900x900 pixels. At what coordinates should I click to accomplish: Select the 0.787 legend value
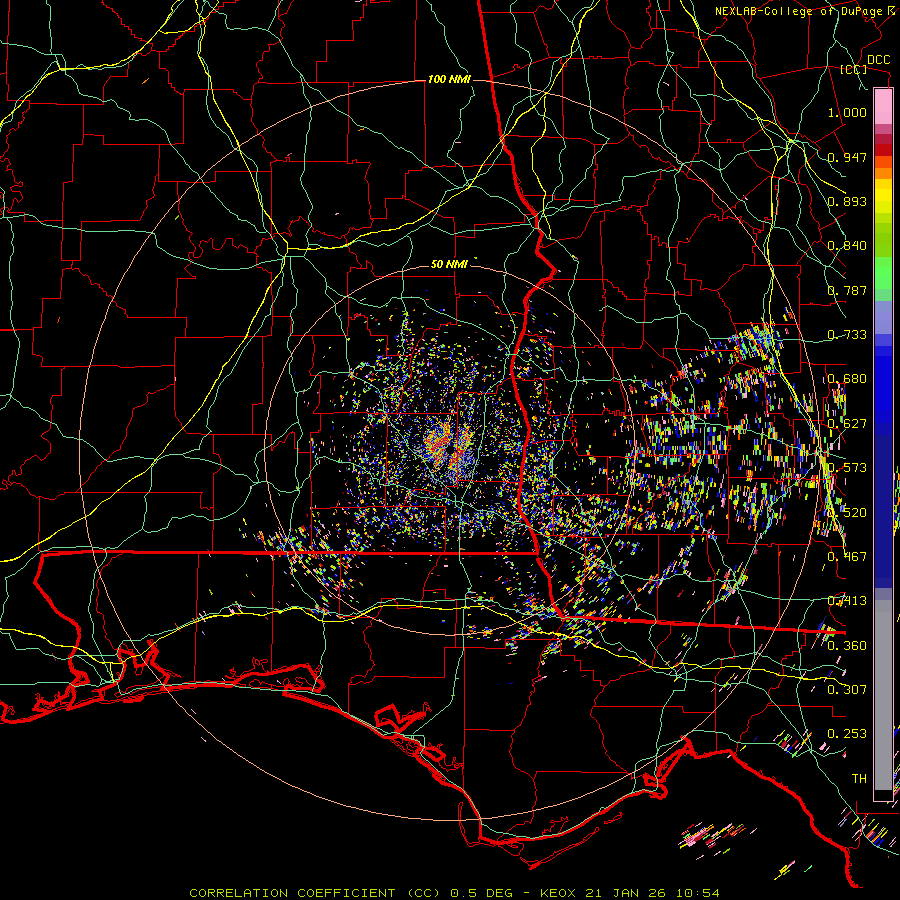847,290
